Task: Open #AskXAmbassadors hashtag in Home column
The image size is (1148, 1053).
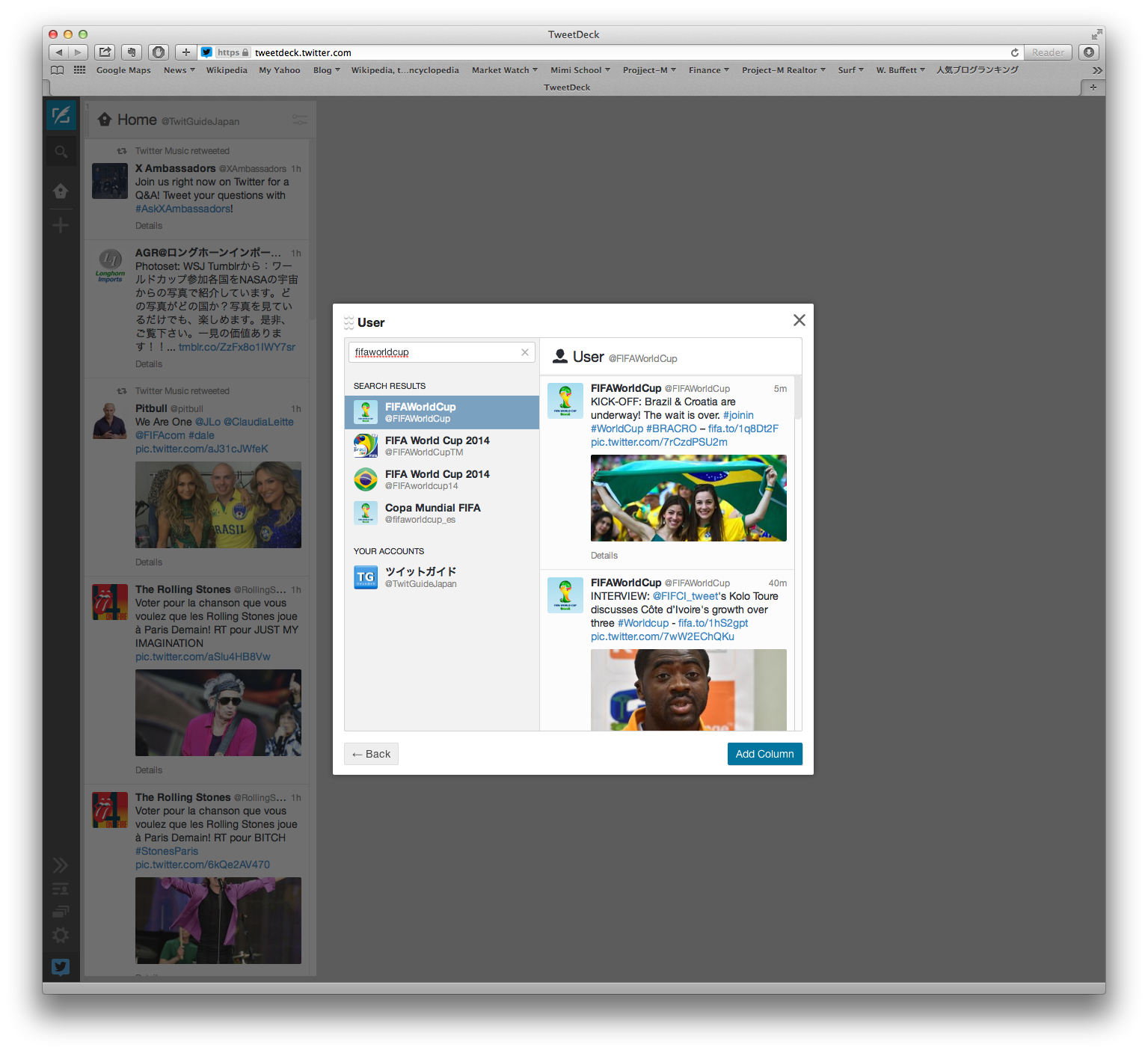Action: click(x=184, y=209)
